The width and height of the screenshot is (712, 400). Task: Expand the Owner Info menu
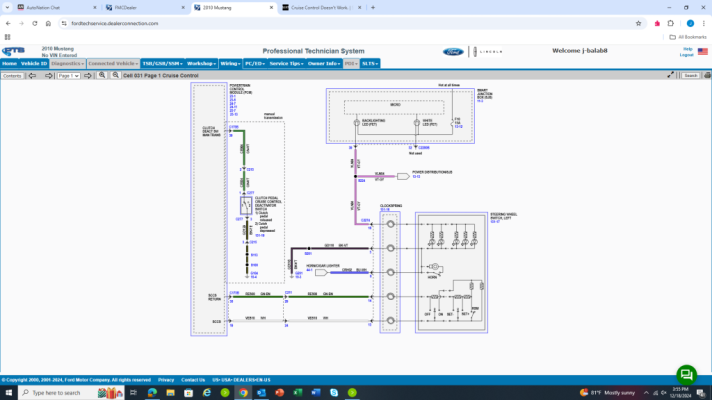324,64
